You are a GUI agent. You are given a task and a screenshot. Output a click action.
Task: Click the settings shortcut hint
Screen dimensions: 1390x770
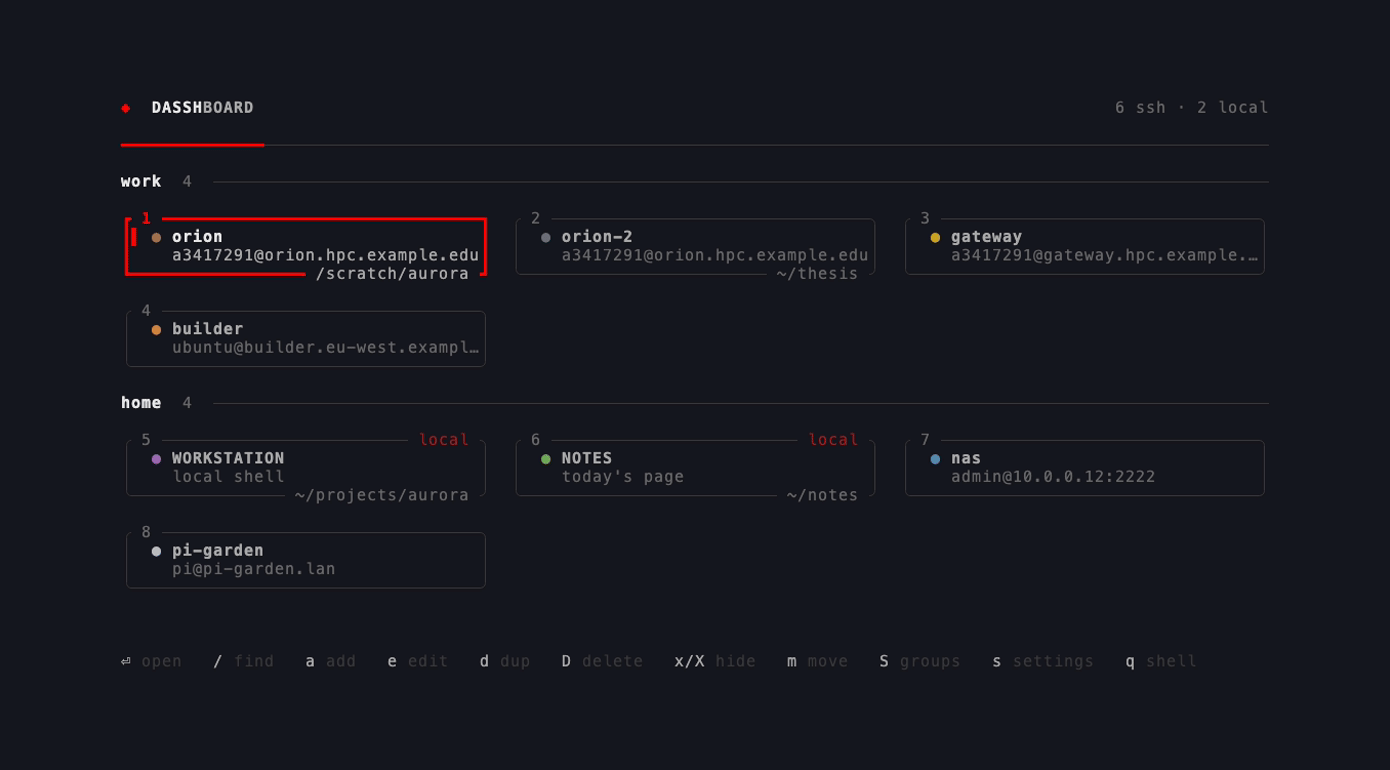point(1043,661)
